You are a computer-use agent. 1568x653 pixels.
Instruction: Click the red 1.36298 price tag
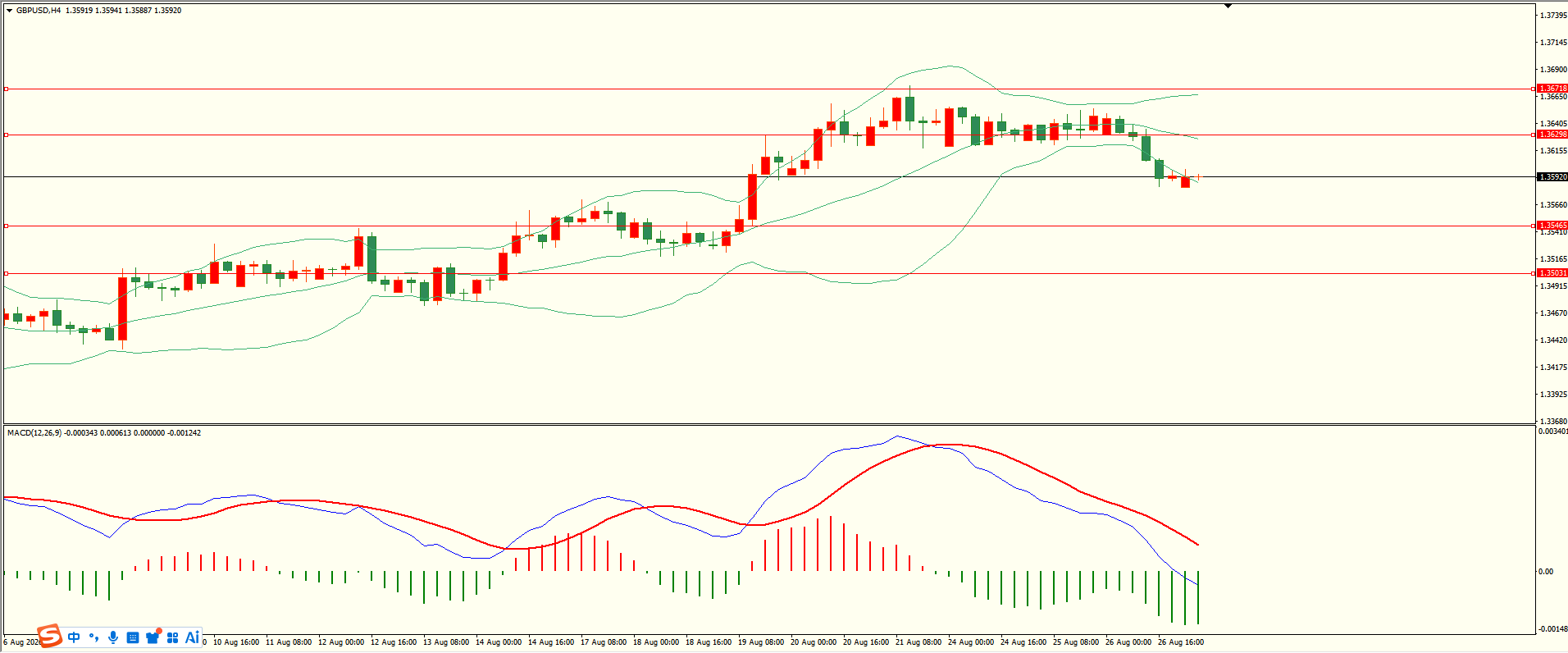click(x=1552, y=135)
